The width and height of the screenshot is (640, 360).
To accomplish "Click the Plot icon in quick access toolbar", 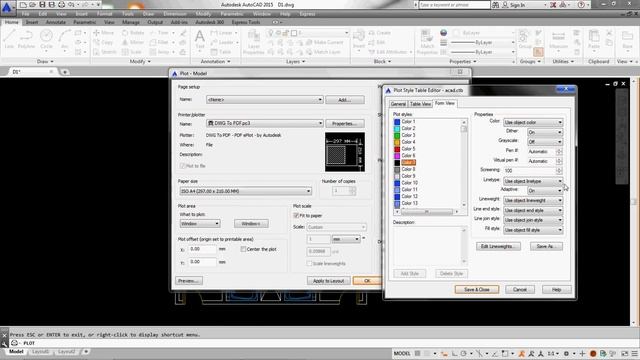I will 61,5.
